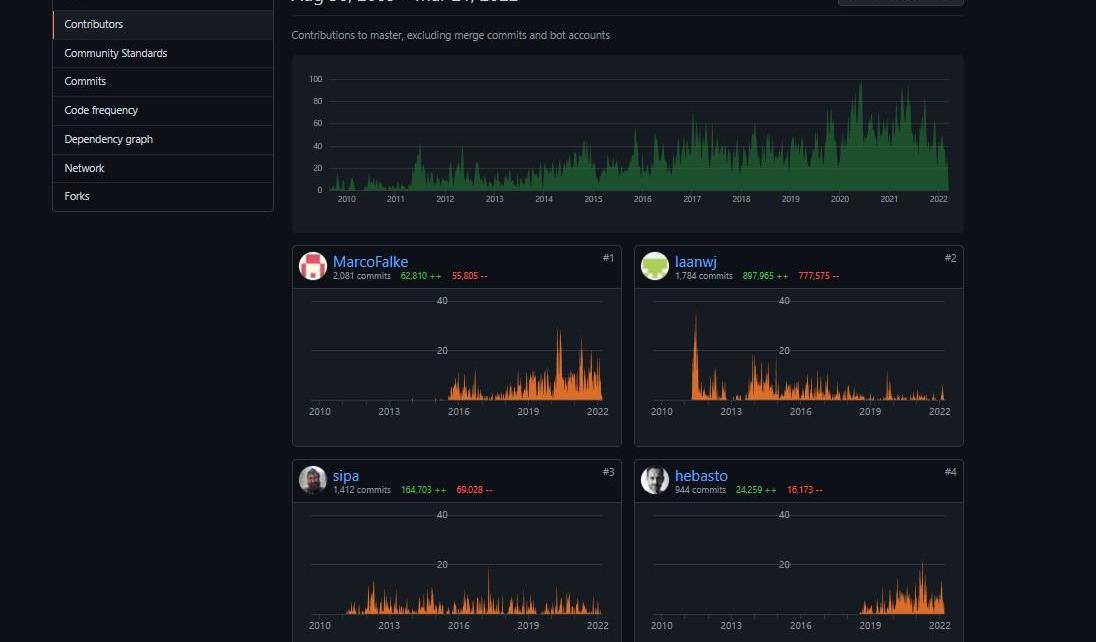1096x642 pixels.
Task: Show Forks from the sidebar
Action: coord(77,196)
